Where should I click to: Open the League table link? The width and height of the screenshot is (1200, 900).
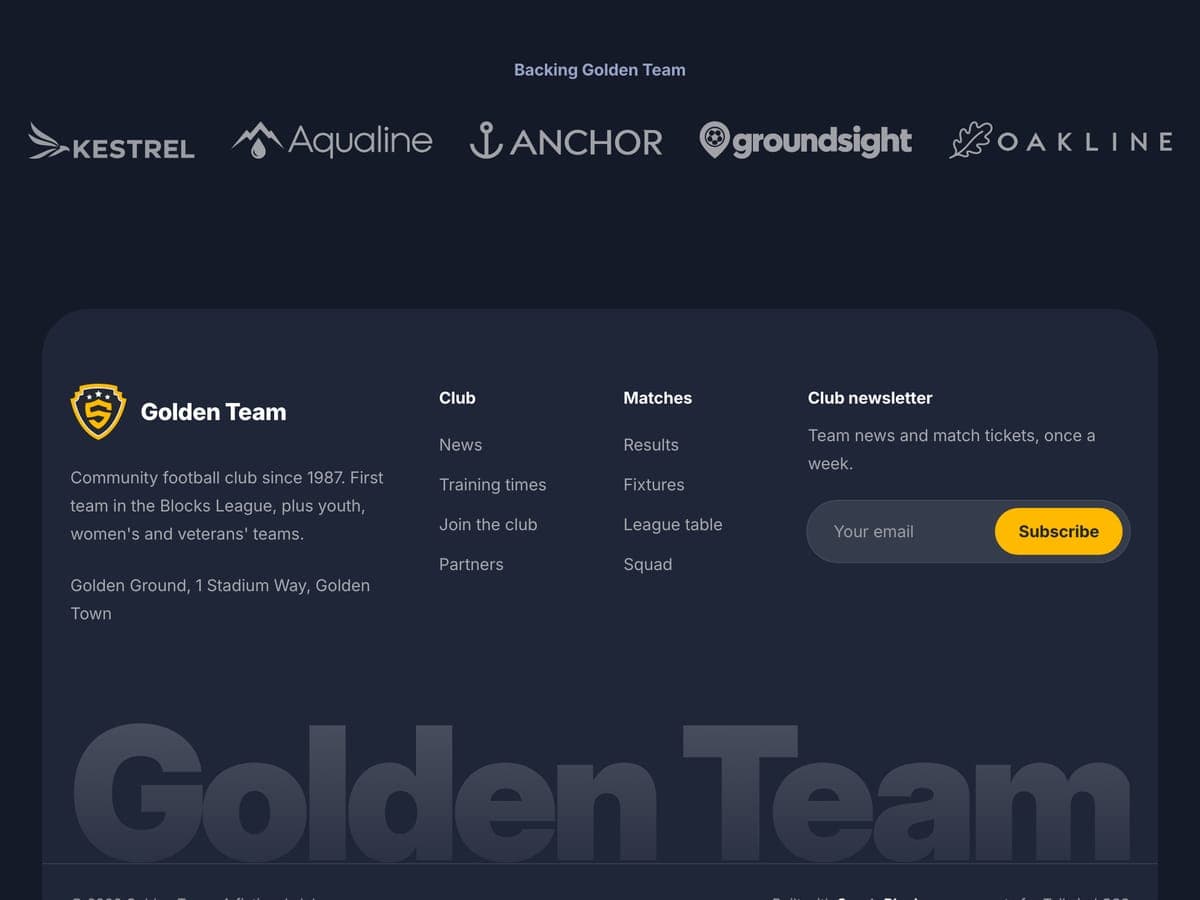672,525
